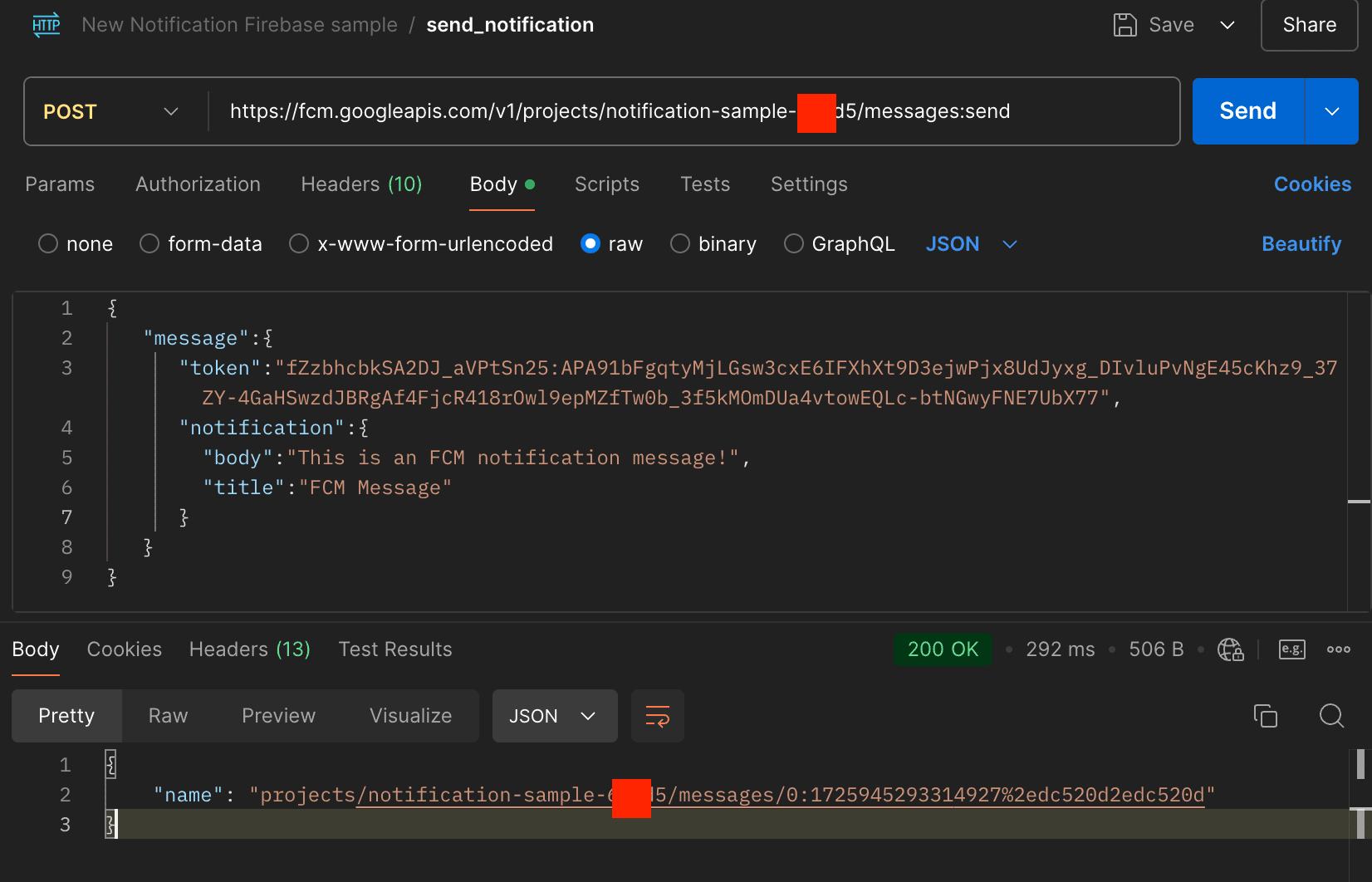Open the response JSON format dropdown

[555, 716]
